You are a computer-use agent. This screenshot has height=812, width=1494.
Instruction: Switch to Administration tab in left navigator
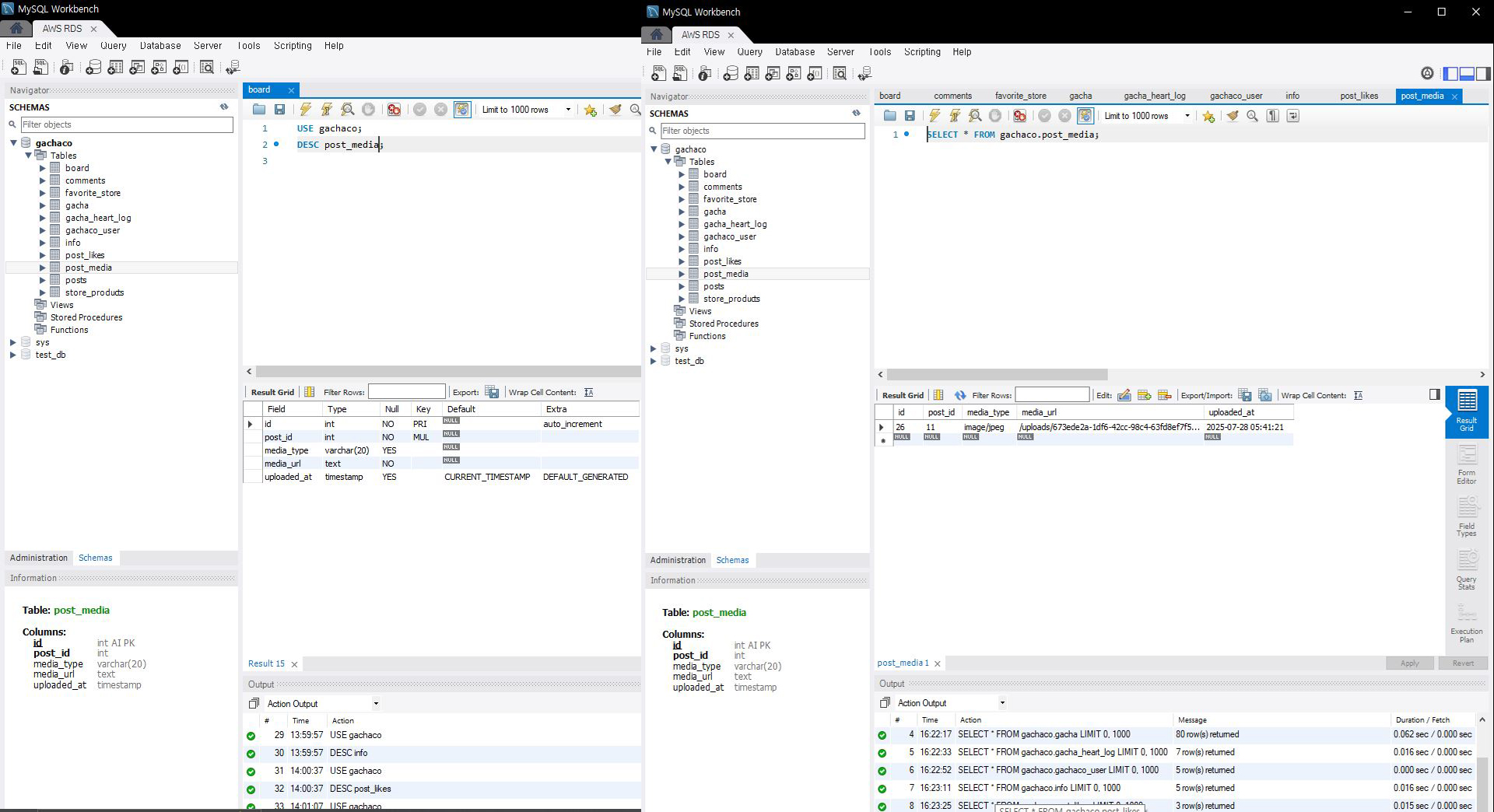[x=39, y=558]
